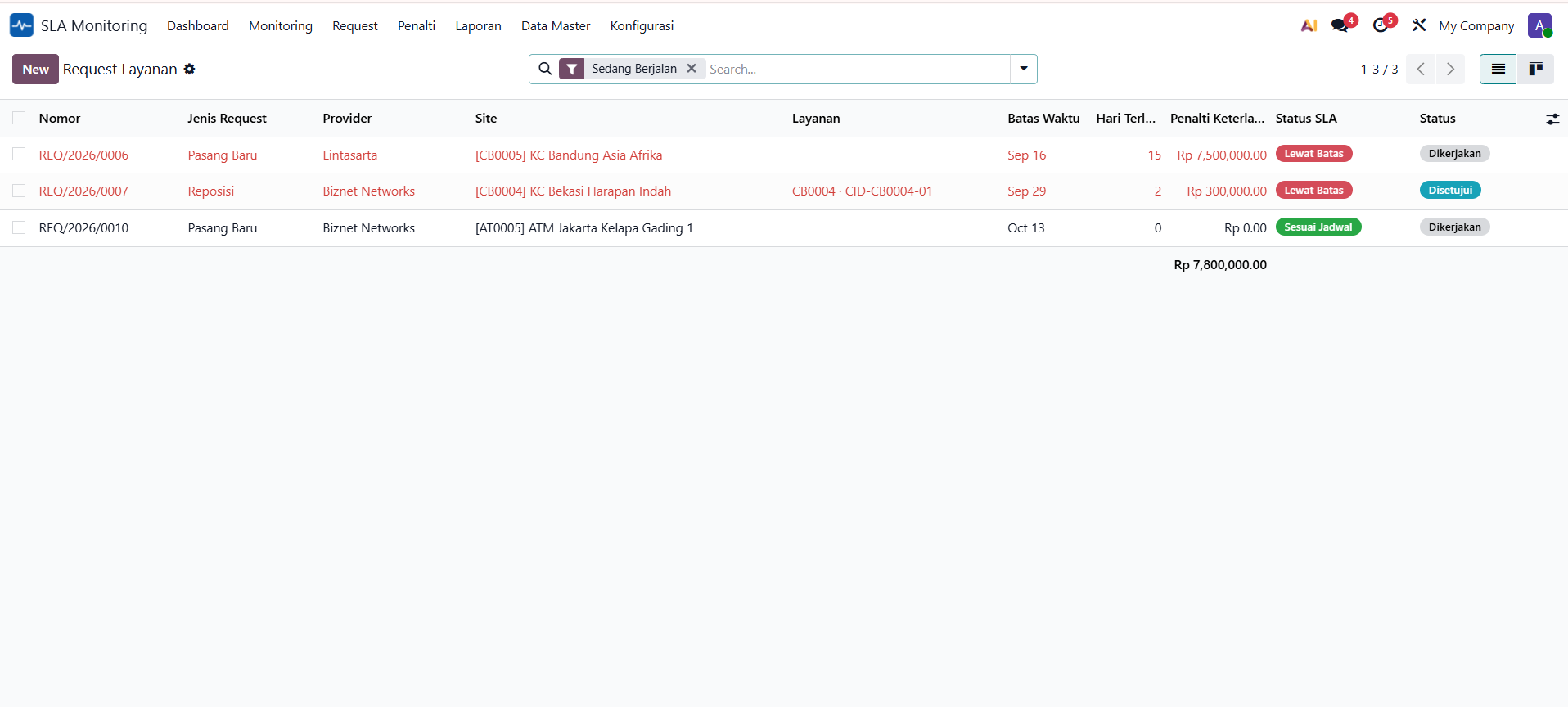Go to previous page of records

(1421, 70)
